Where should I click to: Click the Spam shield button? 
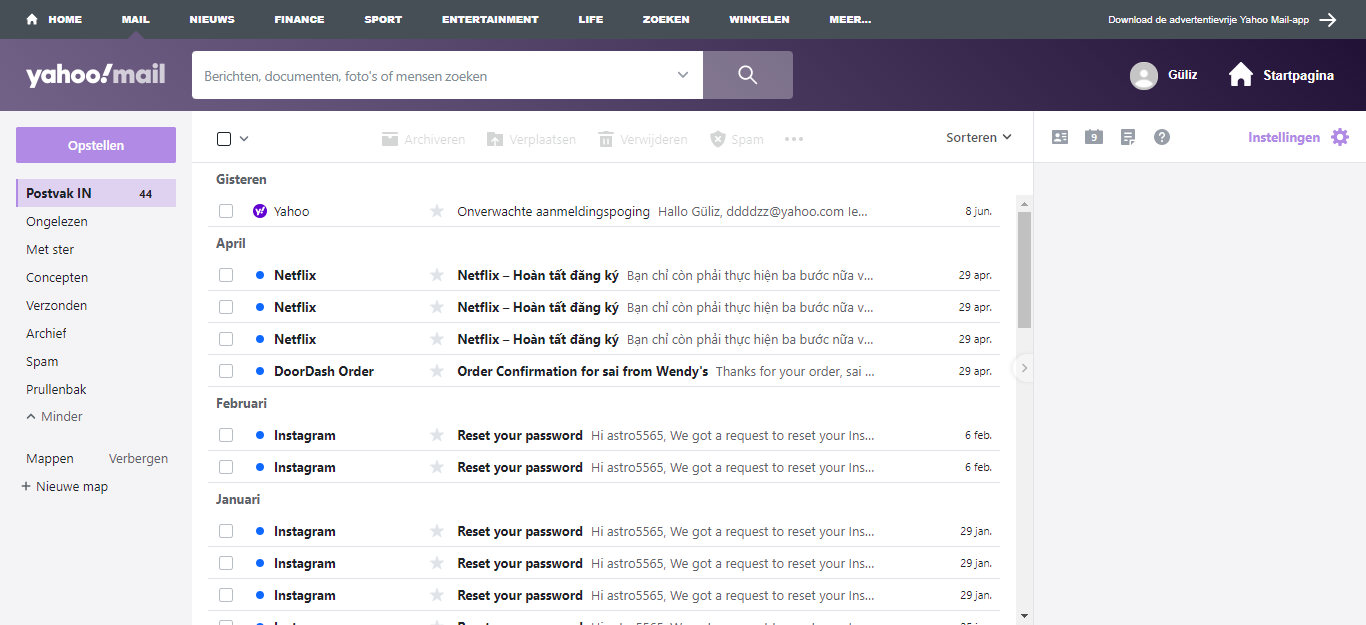737,139
